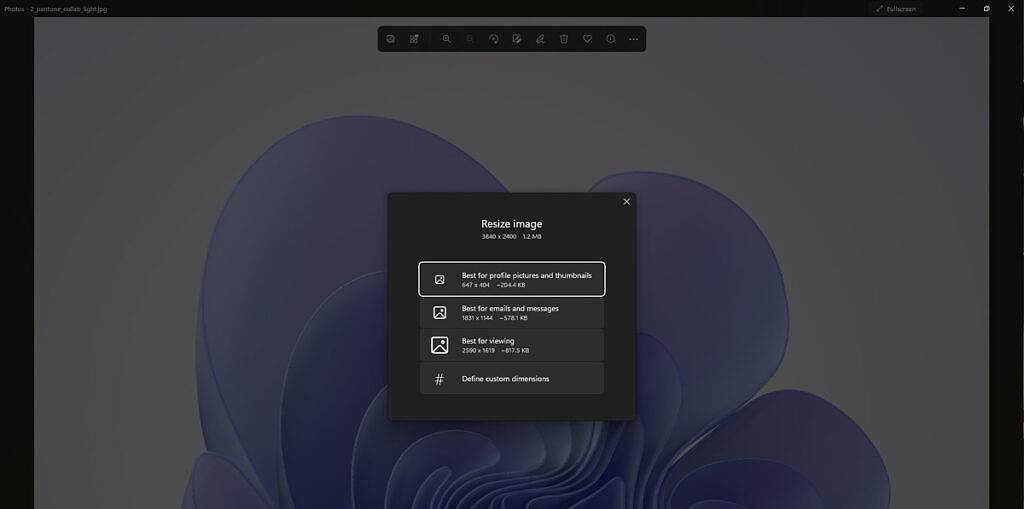
Task: Click the large picture icon for viewing
Action: 439,345
